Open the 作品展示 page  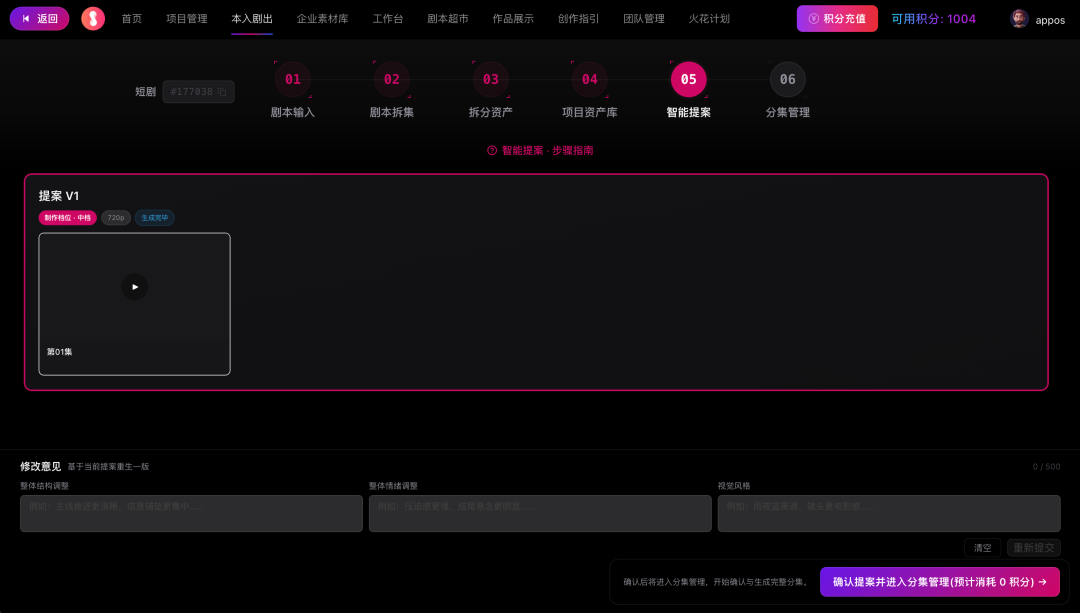pos(513,19)
